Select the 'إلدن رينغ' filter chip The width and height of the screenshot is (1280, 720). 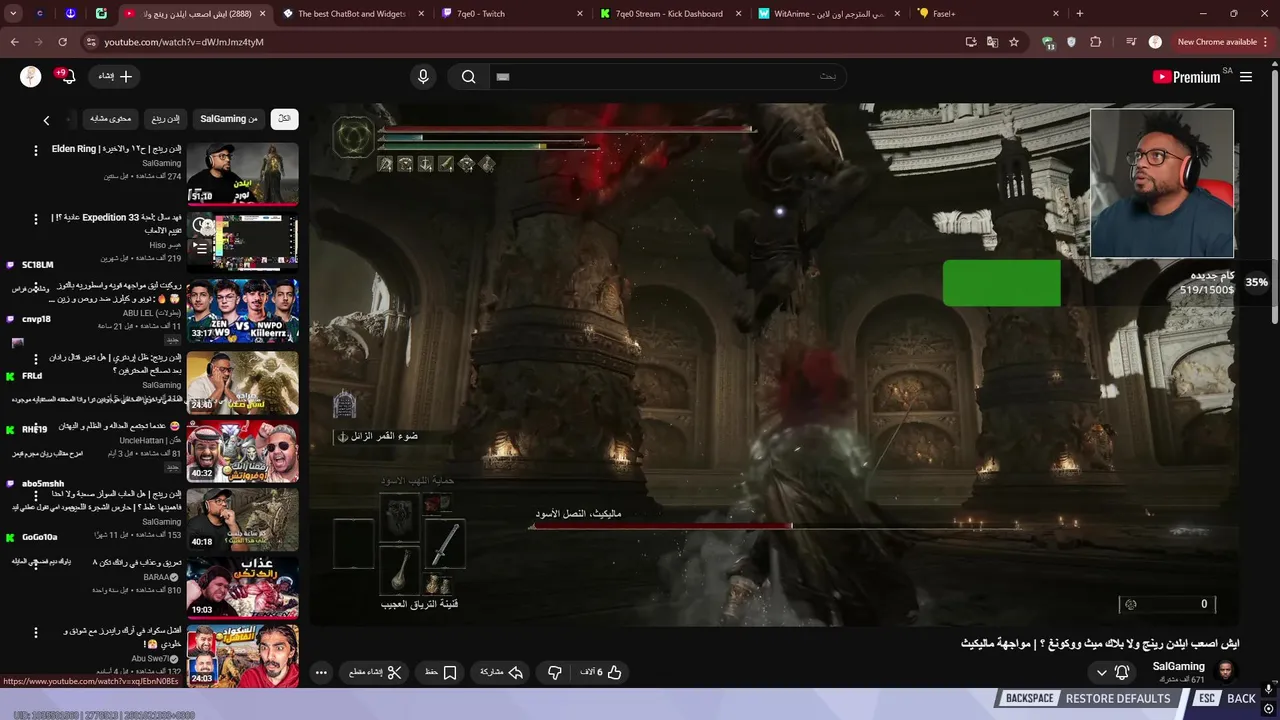(166, 119)
